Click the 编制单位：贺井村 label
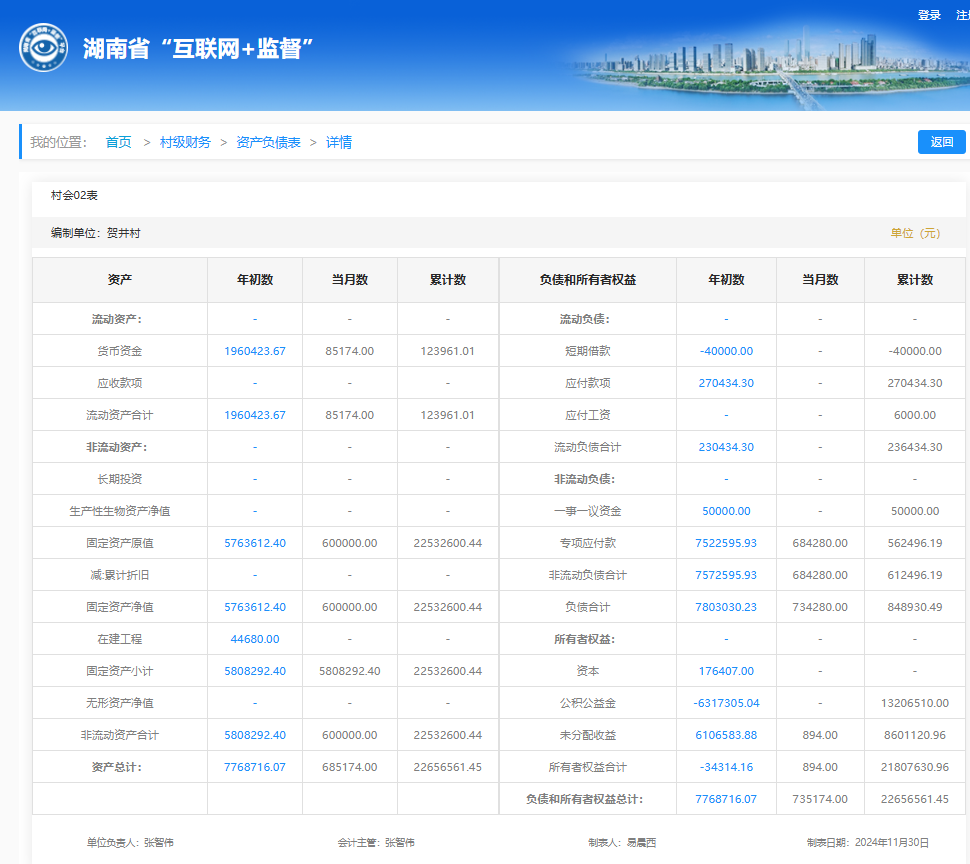This screenshot has height=864, width=970. click(96, 233)
